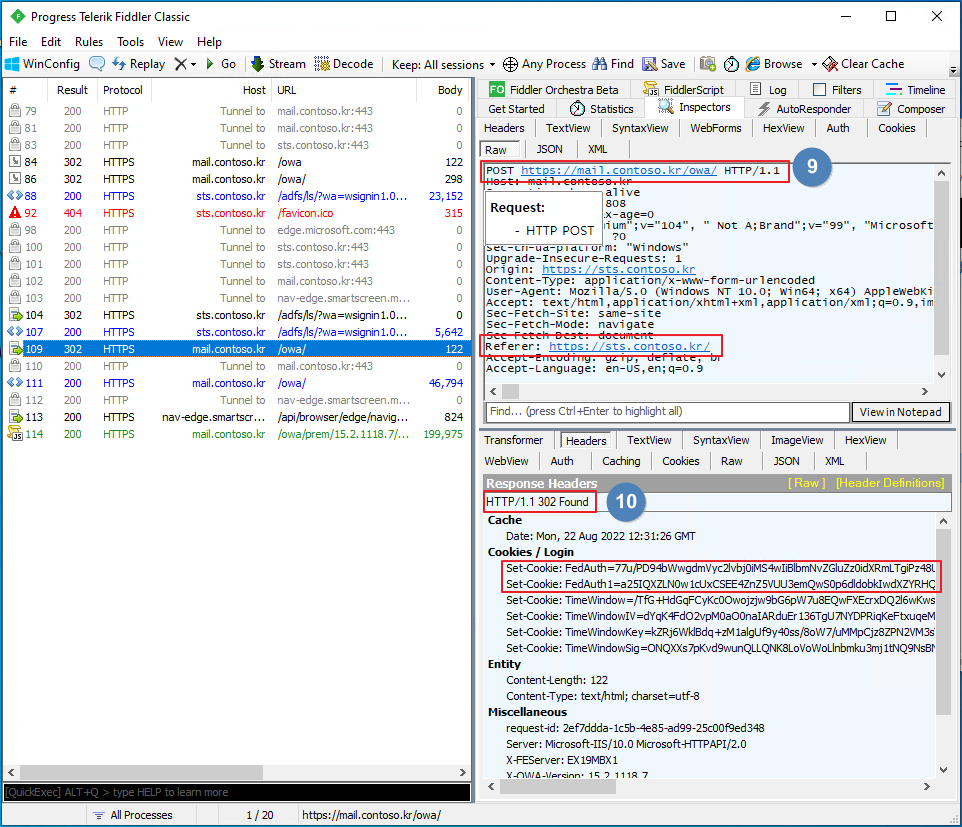Open the Timeline tab

pyautogui.click(x=916, y=90)
